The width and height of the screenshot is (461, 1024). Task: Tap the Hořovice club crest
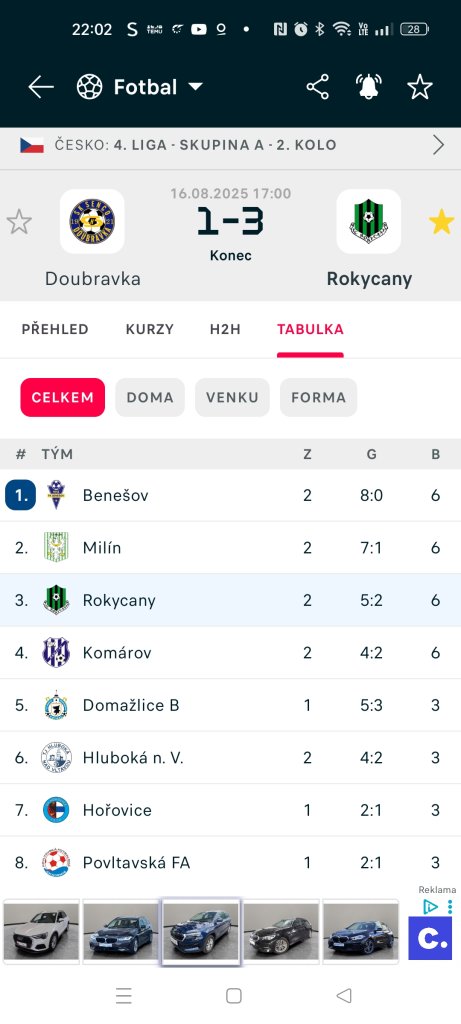click(x=56, y=810)
